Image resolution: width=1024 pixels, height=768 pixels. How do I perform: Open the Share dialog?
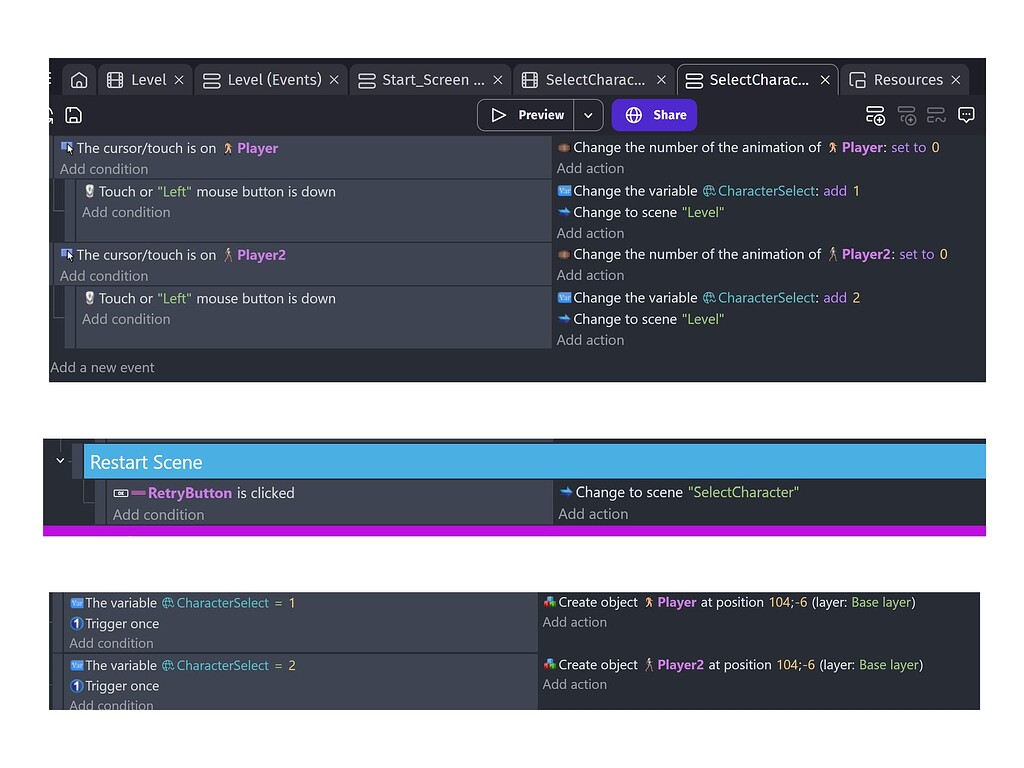654,115
